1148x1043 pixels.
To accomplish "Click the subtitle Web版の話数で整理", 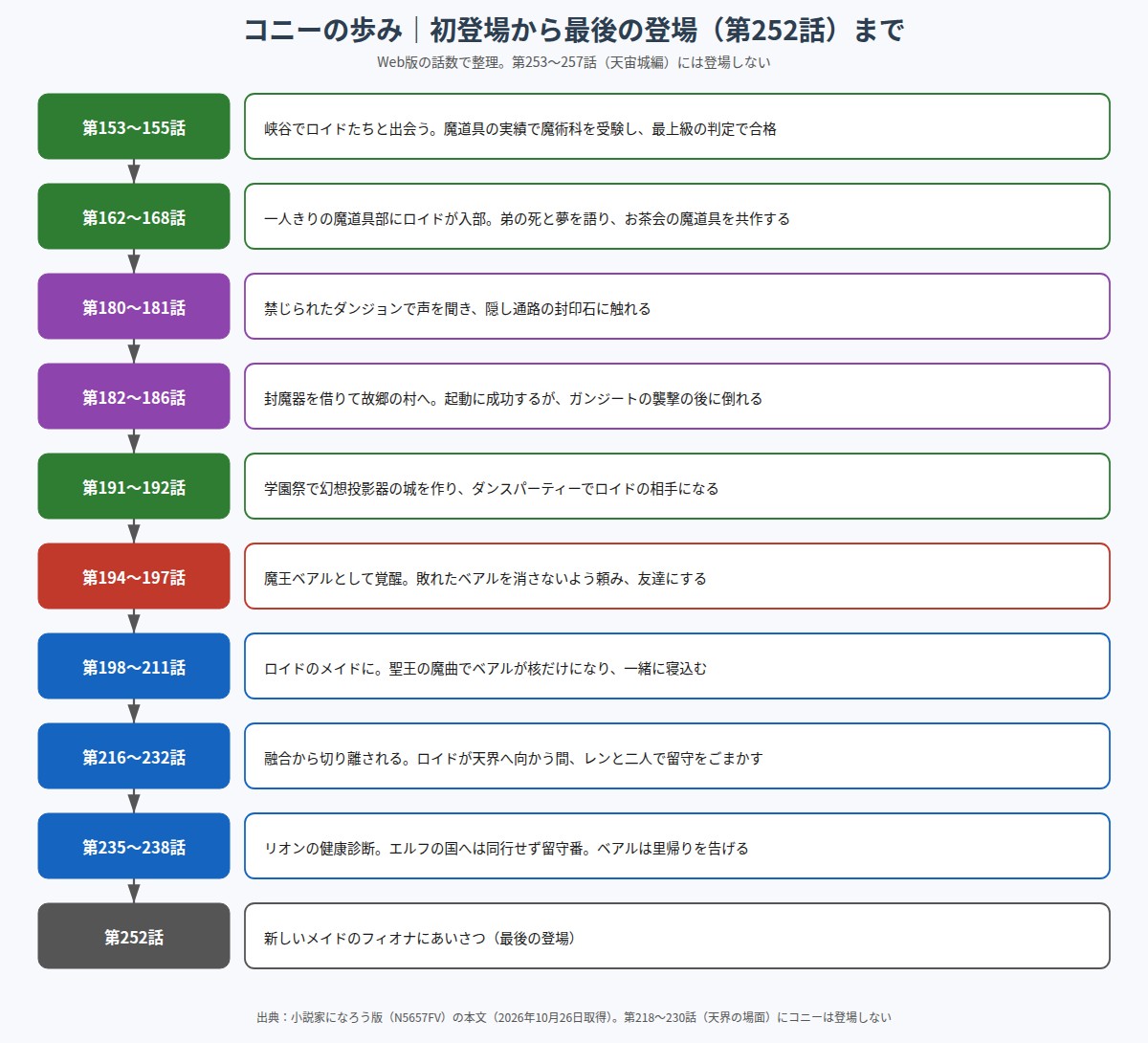I will point(574,62).
